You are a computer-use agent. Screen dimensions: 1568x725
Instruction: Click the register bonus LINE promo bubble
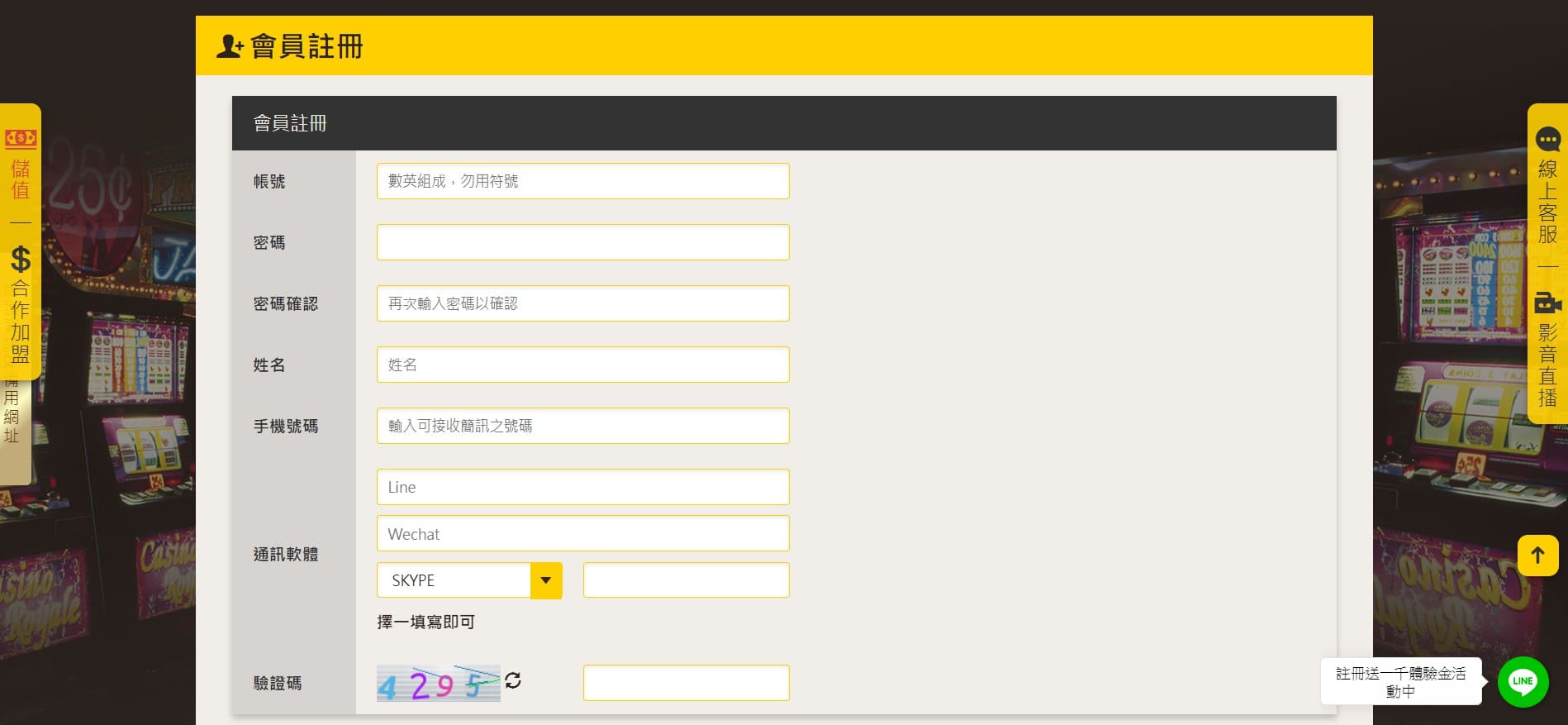(1400, 682)
